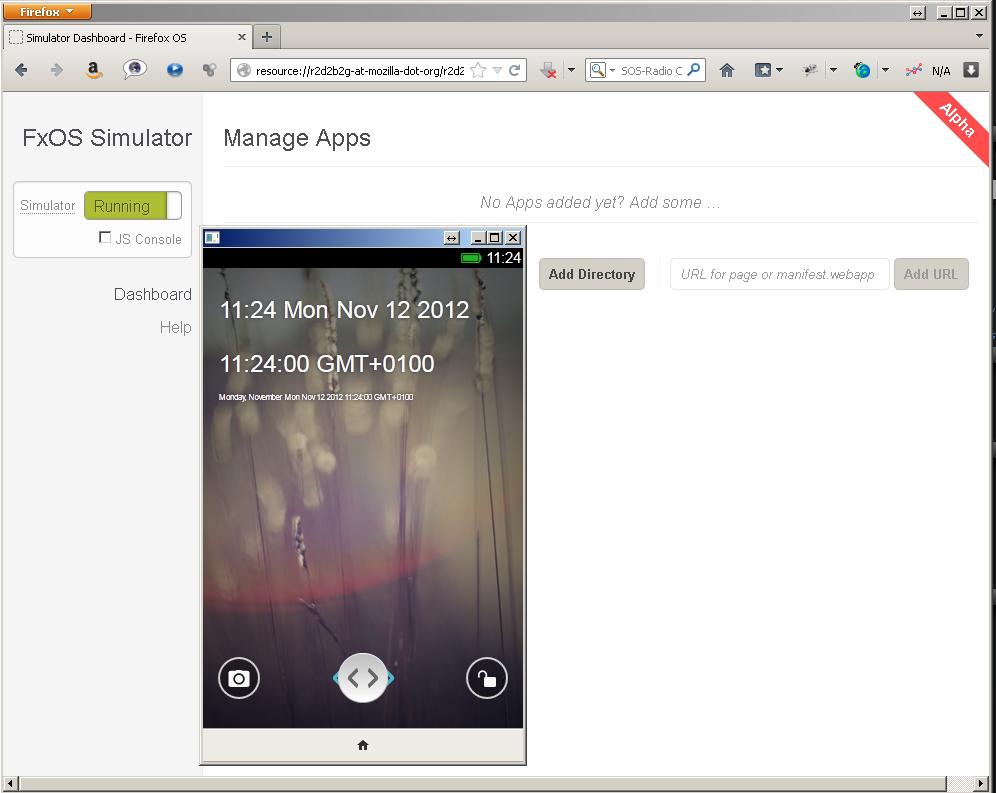The height and width of the screenshot is (793, 996).
Task: Enable the JS Console checkbox
Action: click(x=105, y=238)
